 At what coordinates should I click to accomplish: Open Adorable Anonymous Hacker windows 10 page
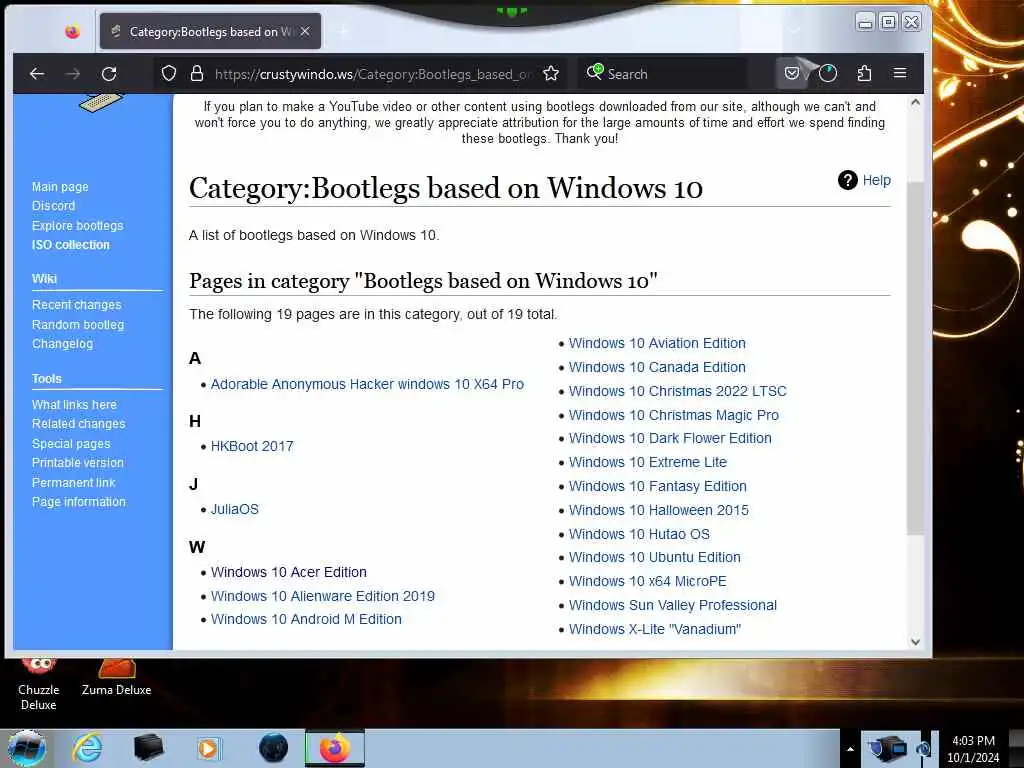click(367, 384)
